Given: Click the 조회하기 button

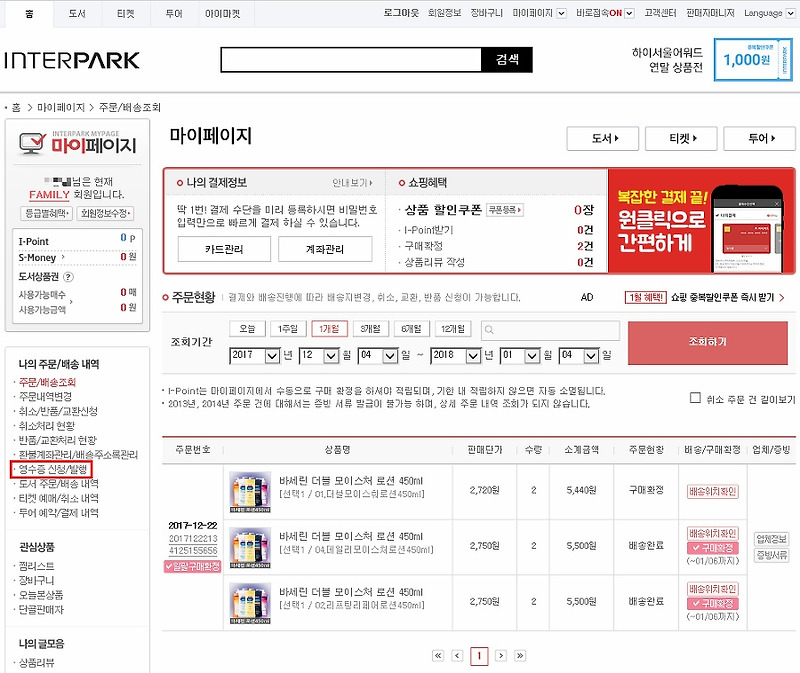Looking at the screenshot, I should 708,342.
